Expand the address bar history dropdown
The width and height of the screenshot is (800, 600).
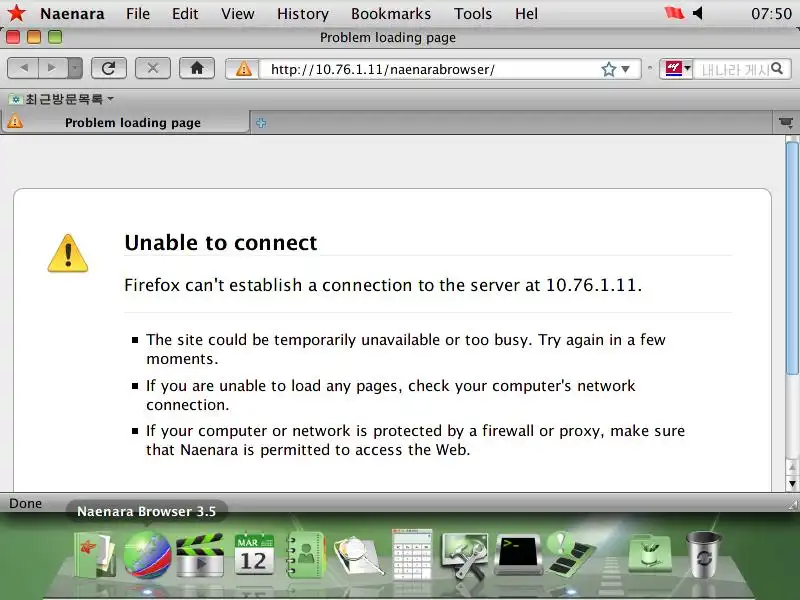(626, 69)
